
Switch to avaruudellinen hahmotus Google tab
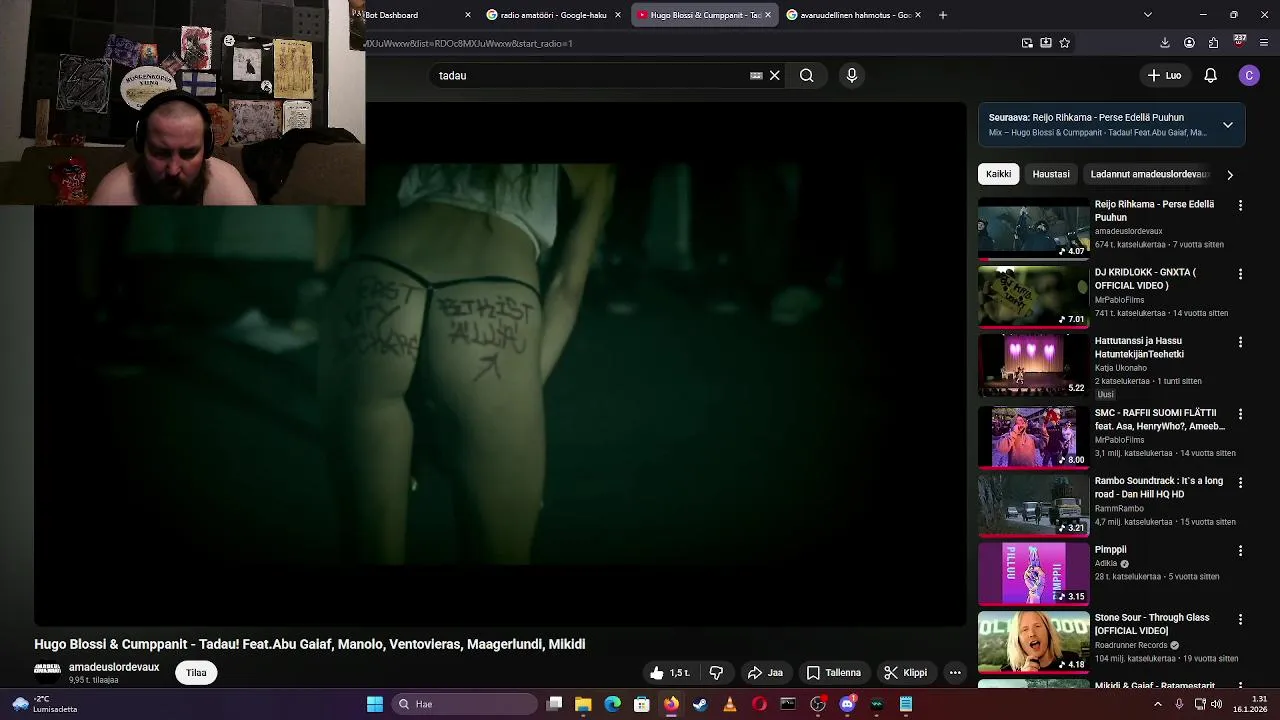tap(854, 15)
